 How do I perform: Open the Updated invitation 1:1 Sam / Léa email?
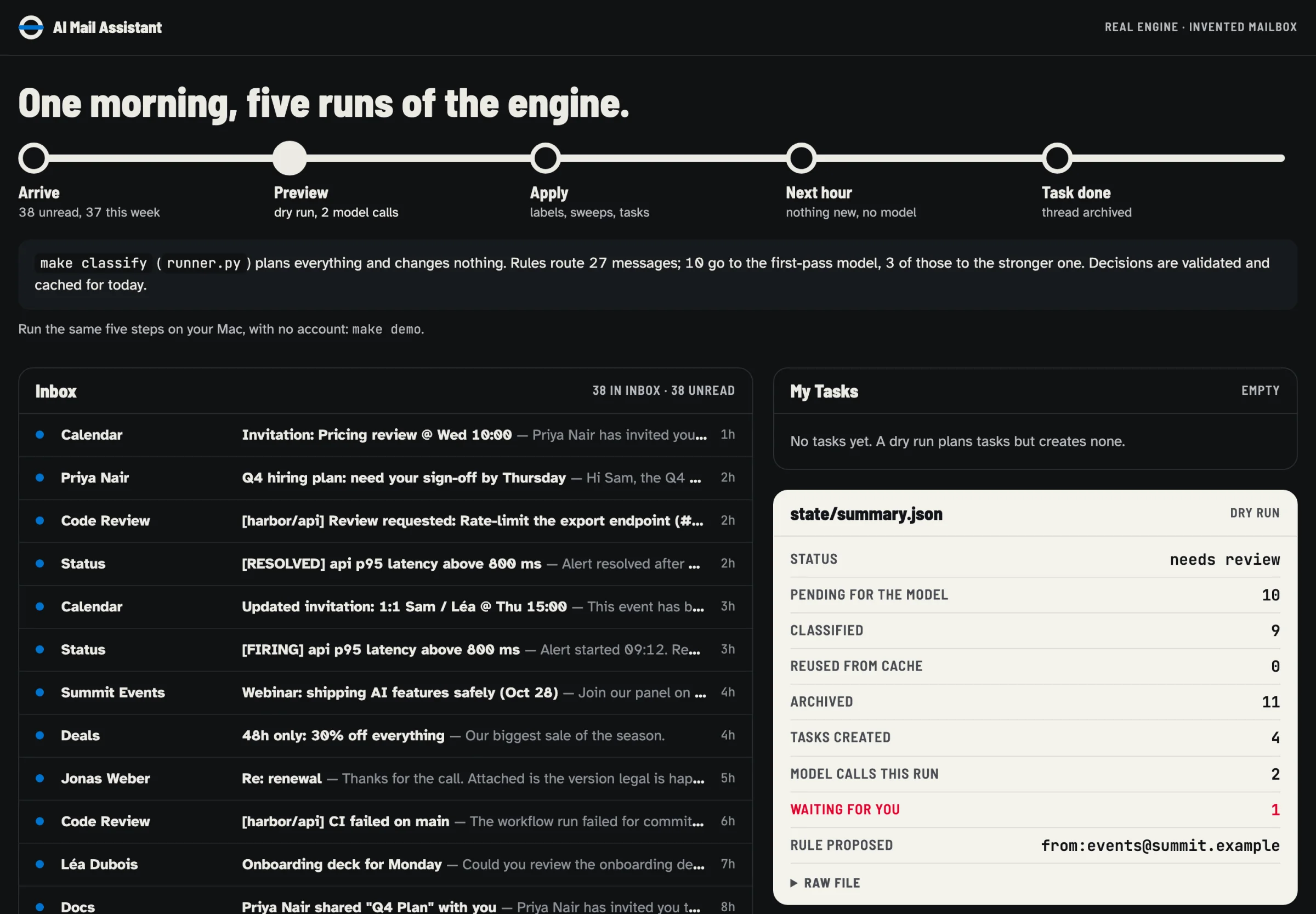385,606
